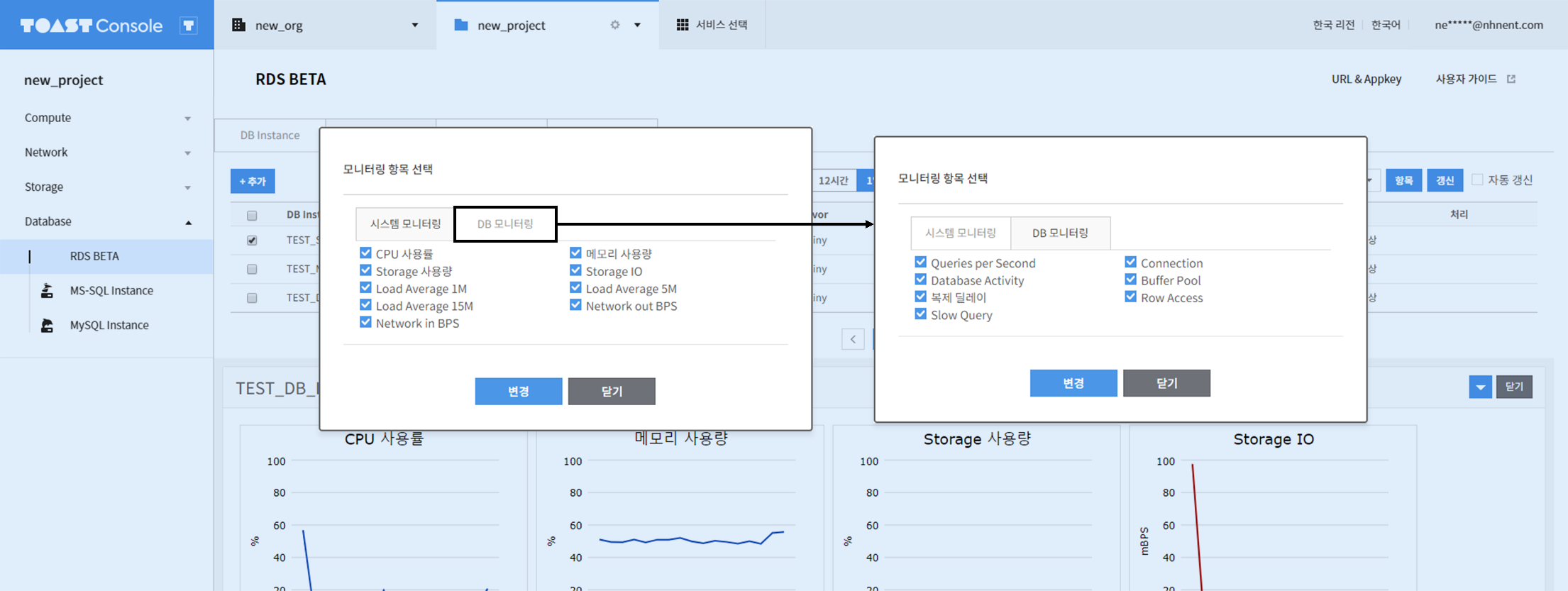Image resolution: width=1568 pixels, height=591 pixels.
Task: Collapse the Database menu
Action: click(188, 223)
